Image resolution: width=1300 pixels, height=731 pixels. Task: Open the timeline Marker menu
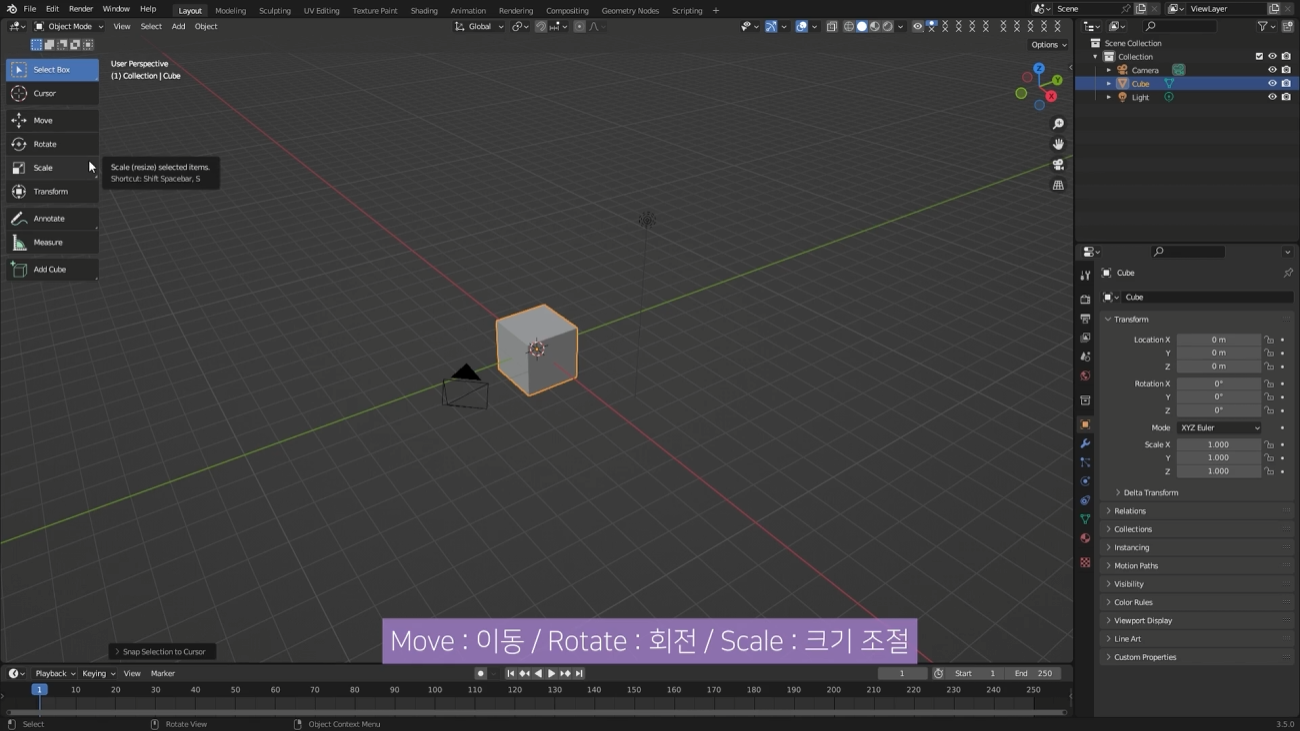click(x=163, y=674)
